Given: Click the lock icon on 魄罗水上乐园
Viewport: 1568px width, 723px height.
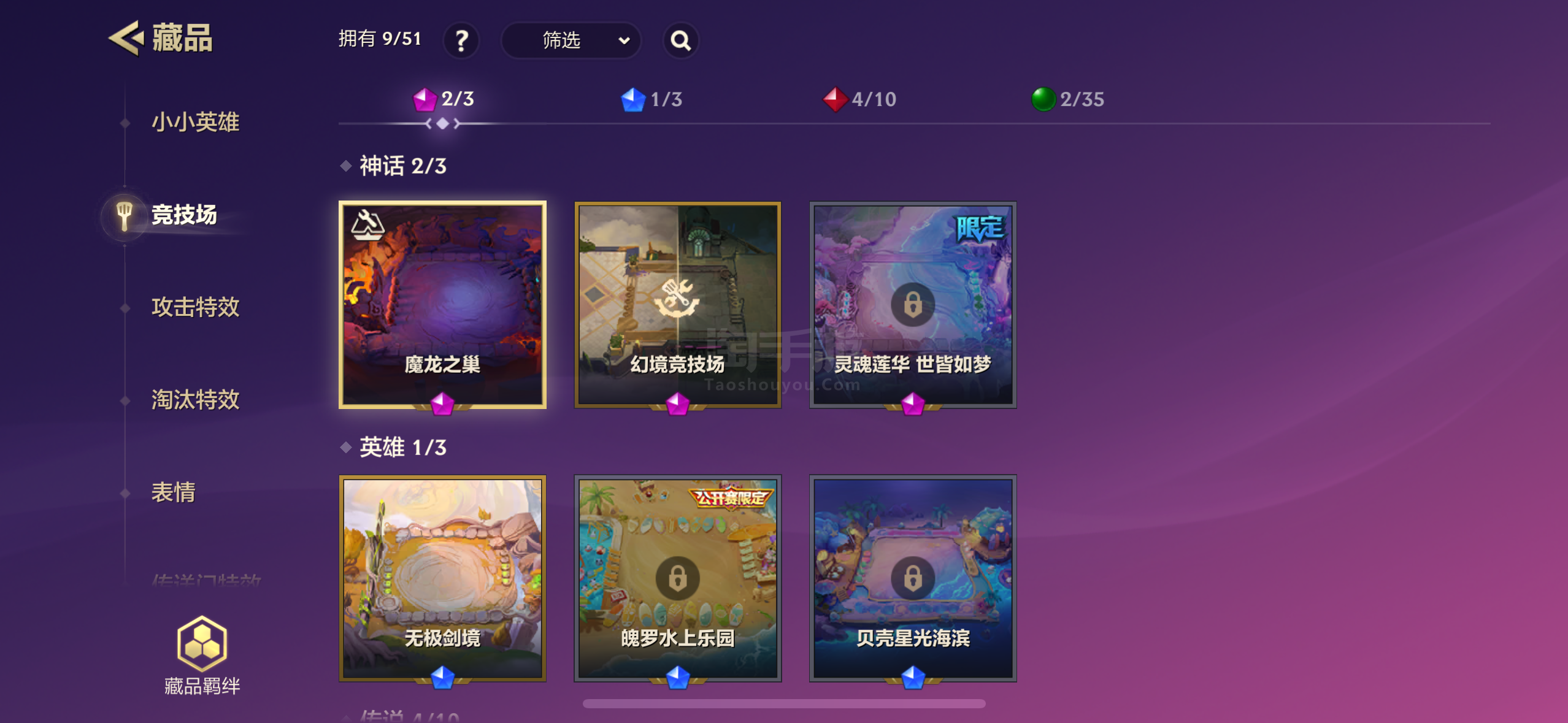Looking at the screenshot, I should pos(677,578).
